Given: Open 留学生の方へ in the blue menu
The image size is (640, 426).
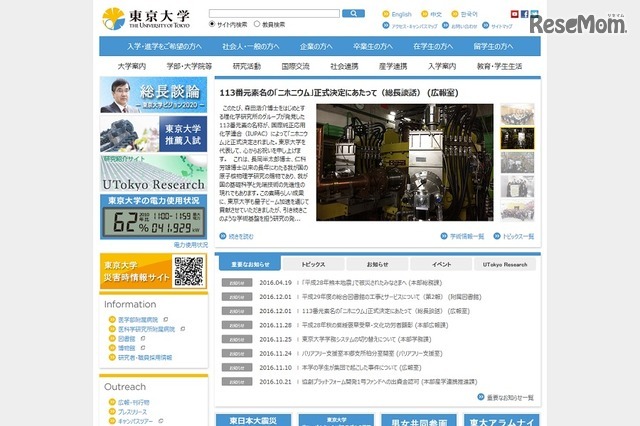Looking at the screenshot, I should click(x=493, y=47).
